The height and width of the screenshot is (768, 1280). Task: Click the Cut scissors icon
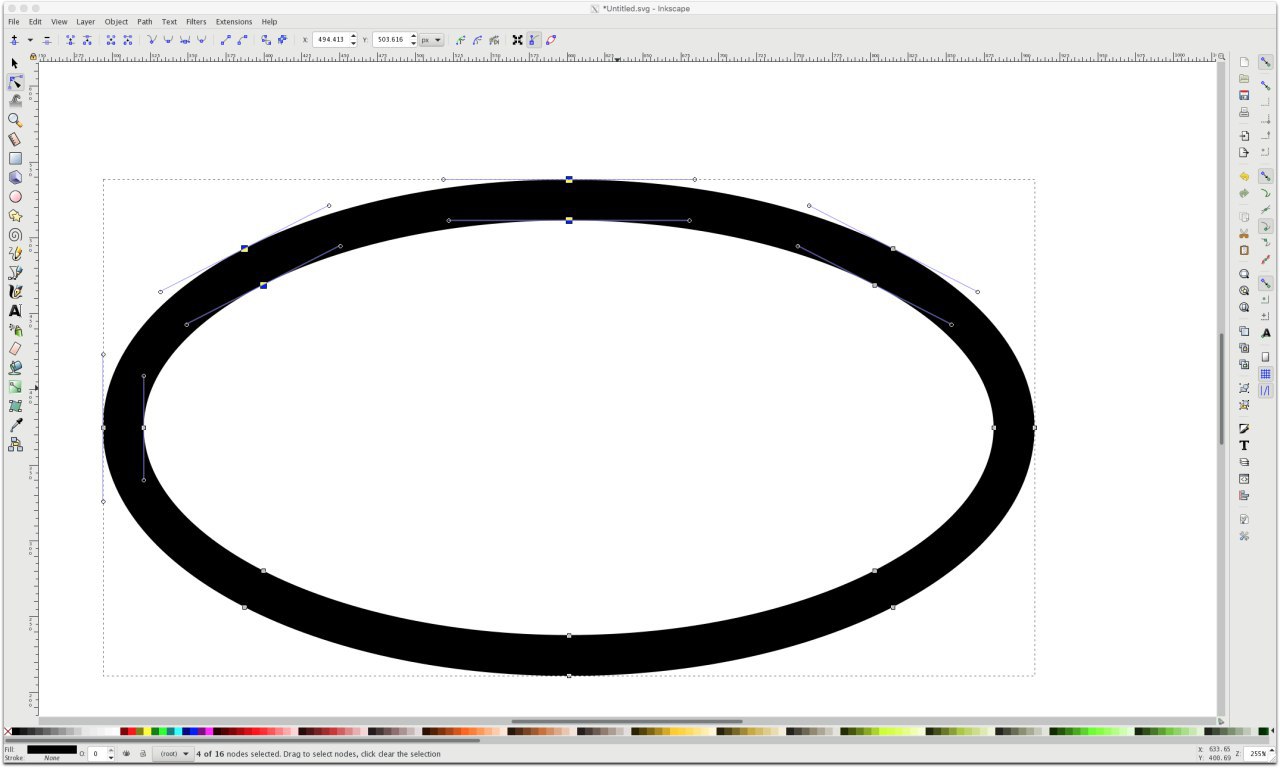click(x=1244, y=233)
